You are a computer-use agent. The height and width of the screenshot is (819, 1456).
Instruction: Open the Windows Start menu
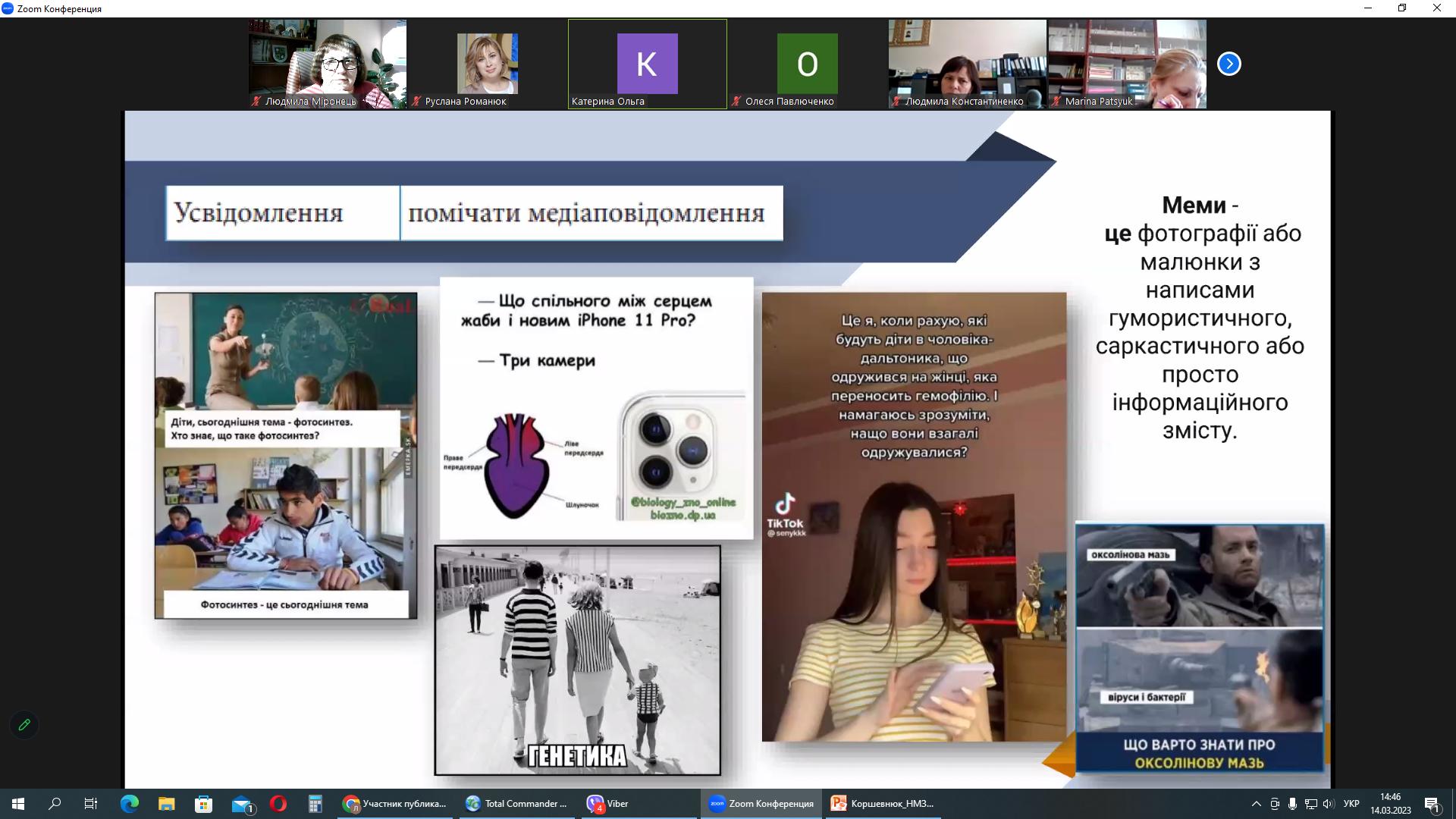(x=18, y=803)
